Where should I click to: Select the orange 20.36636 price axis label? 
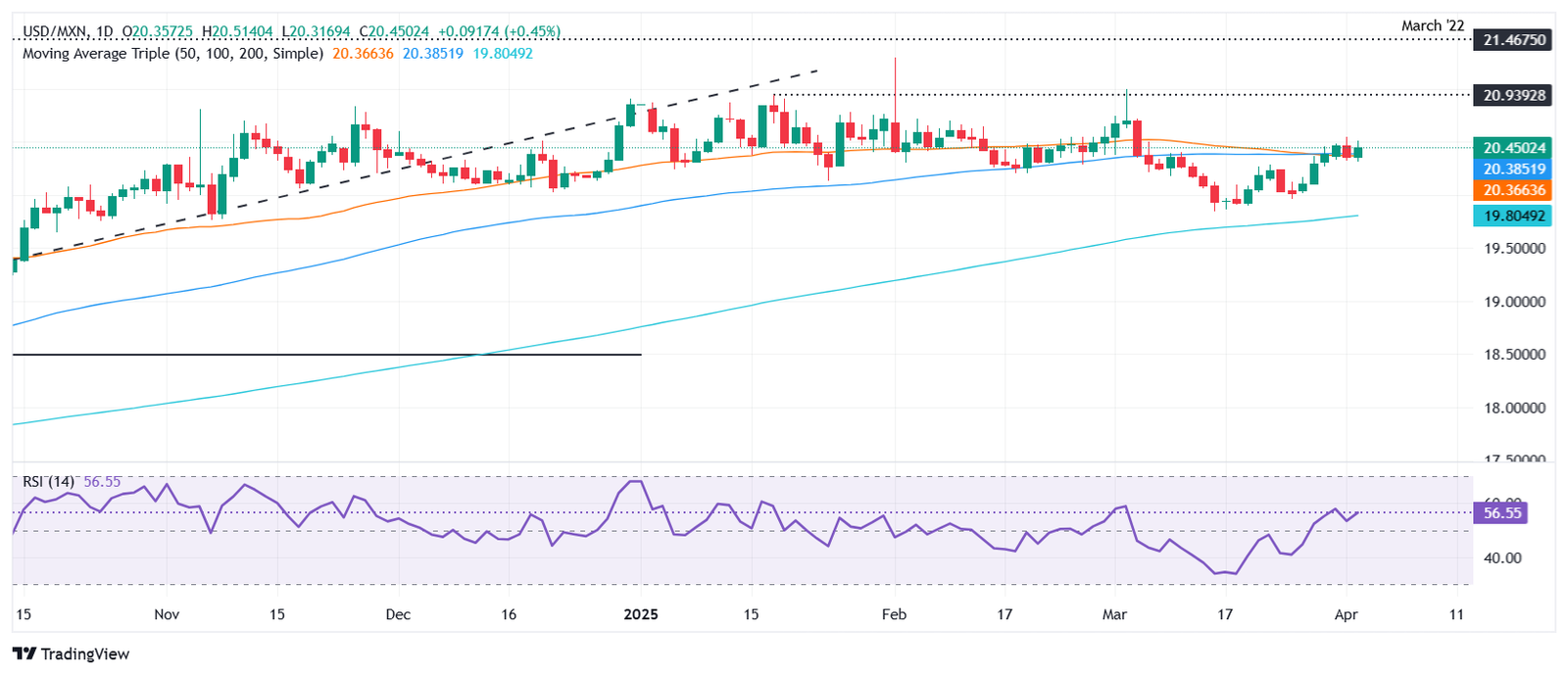(1513, 190)
